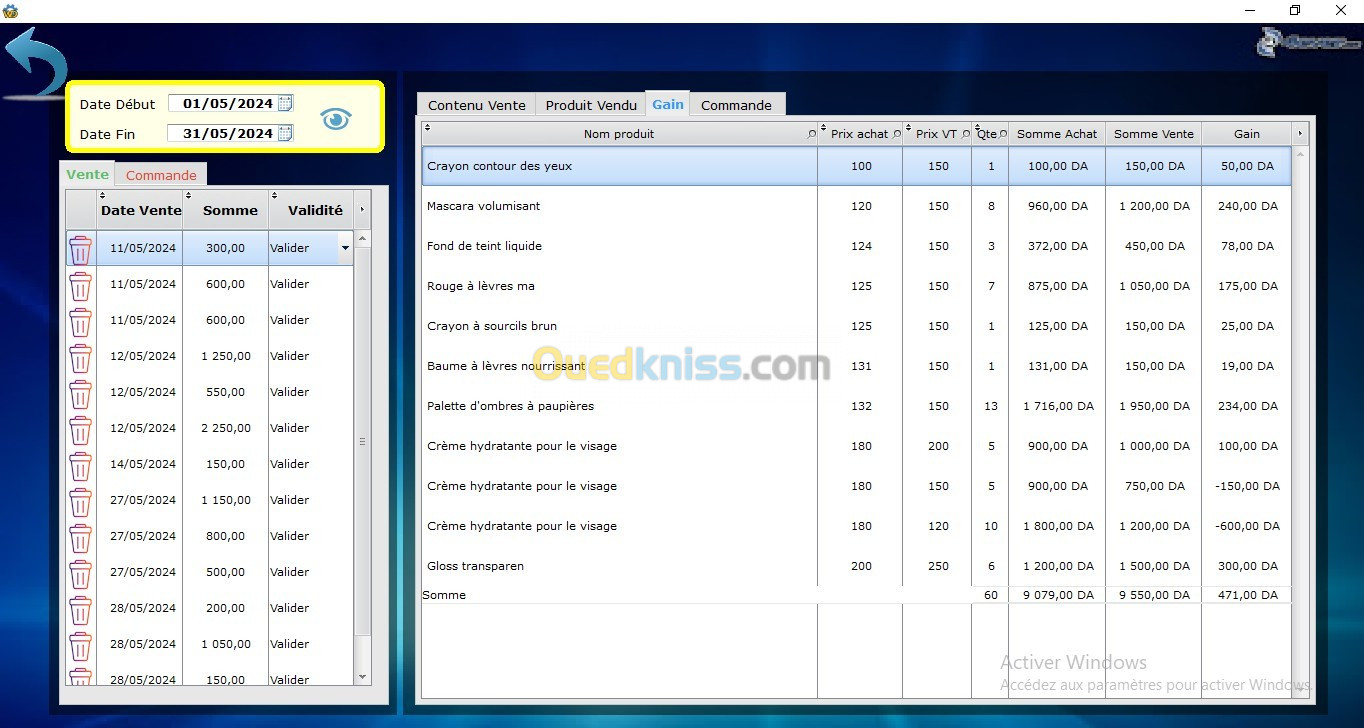Click trash icon of the 14/05/2024 sale
Screen dimensions: 1364x728
tap(80, 465)
